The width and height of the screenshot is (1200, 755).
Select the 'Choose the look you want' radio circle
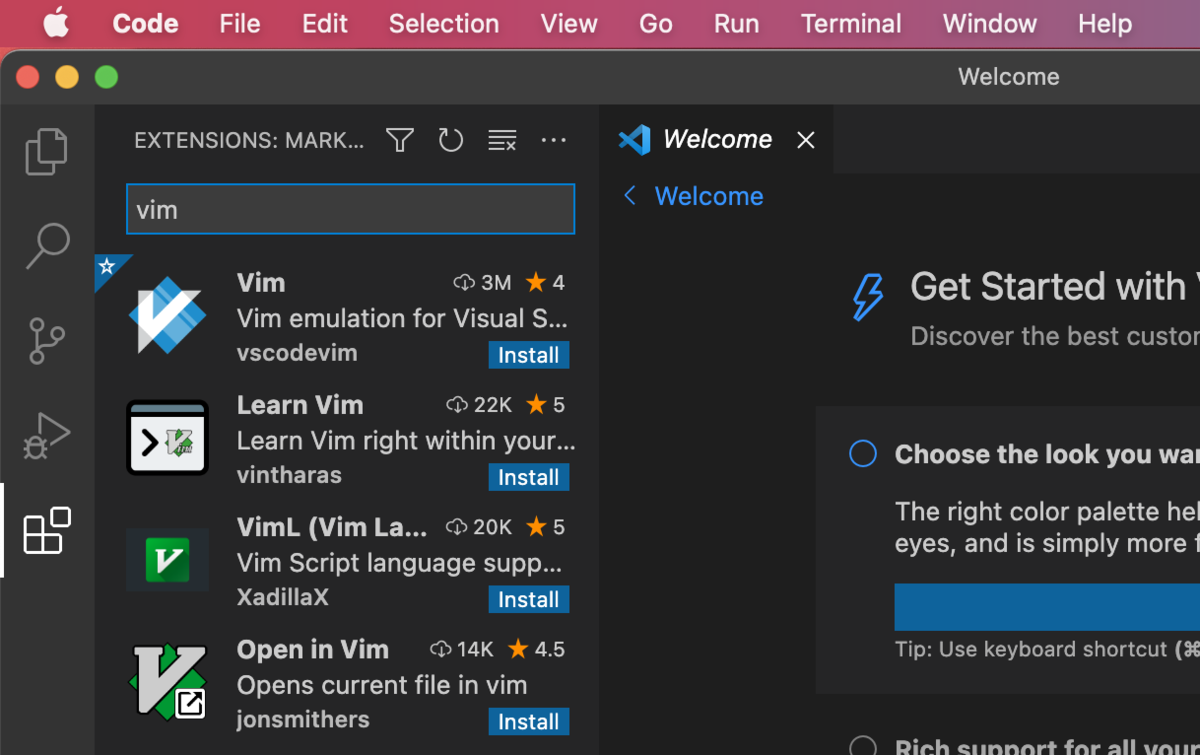862,453
